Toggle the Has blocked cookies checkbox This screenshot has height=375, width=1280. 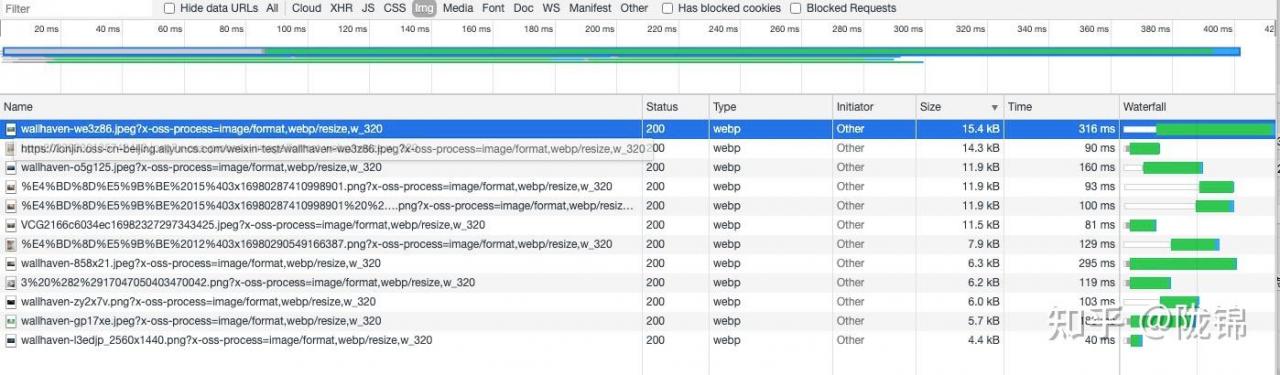pyautogui.click(x=668, y=8)
